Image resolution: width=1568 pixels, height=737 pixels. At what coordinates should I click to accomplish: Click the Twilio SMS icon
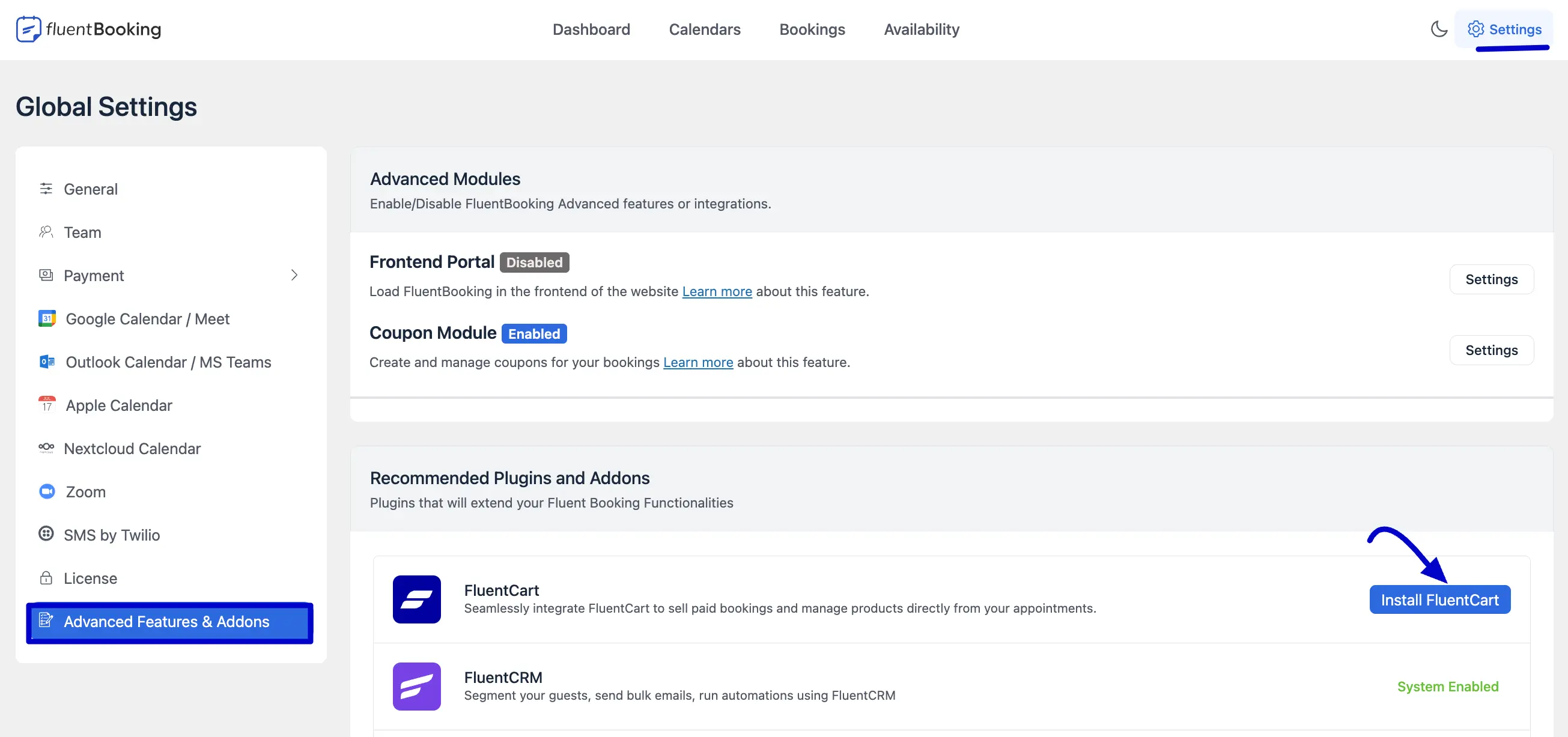[x=46, y=534]
